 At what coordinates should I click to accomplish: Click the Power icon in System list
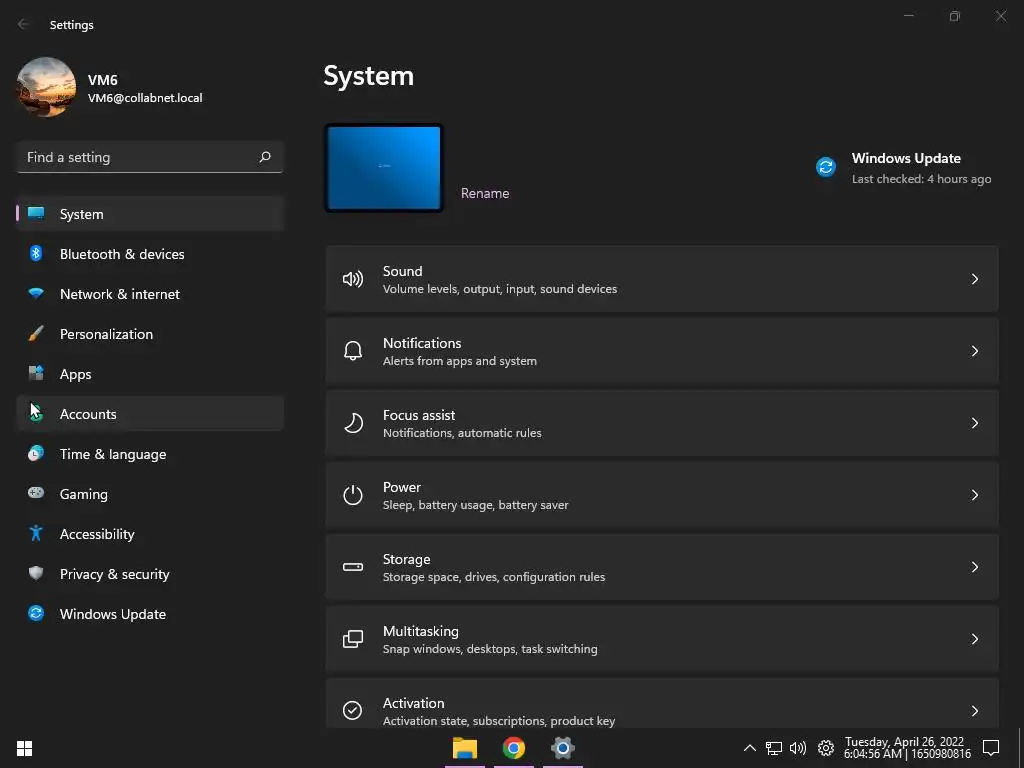[x=353, y=495]
